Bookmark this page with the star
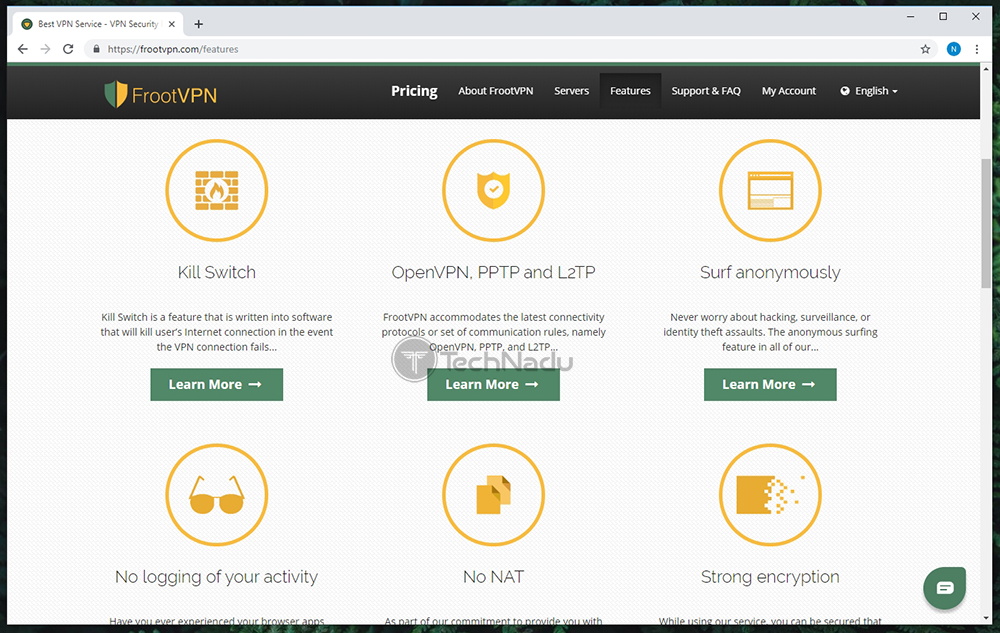This screenshot has height=633, width=1000. [925, 49]
